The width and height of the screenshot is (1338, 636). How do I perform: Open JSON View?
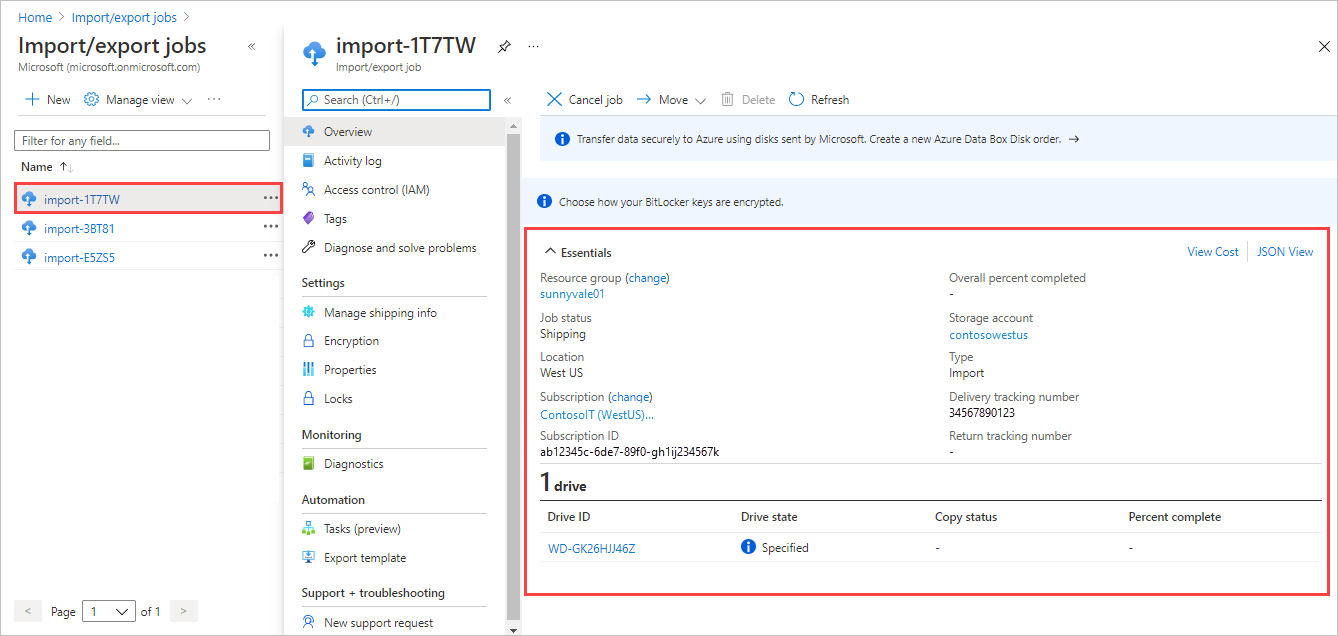pyautogui.click(x=1286, y=252)
